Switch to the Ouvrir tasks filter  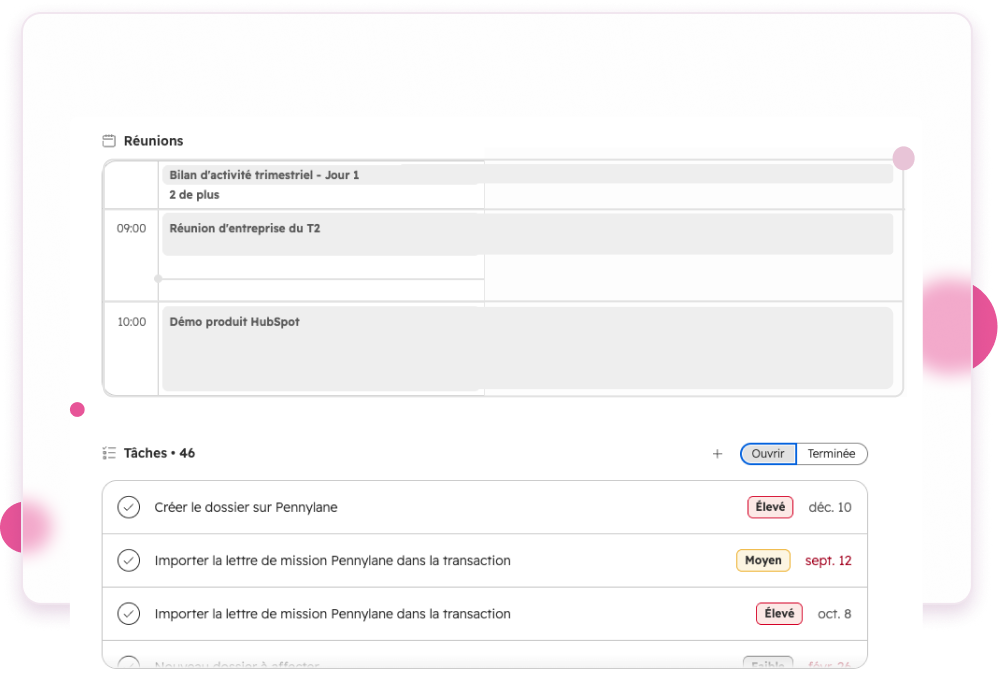point(768,454)
